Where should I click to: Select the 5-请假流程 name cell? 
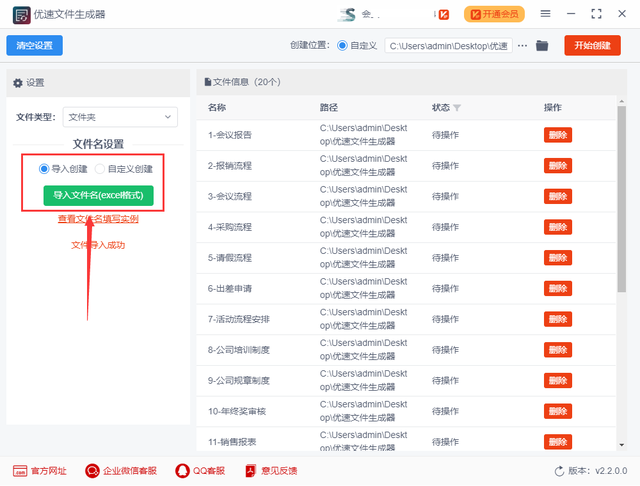pos(230,258)
